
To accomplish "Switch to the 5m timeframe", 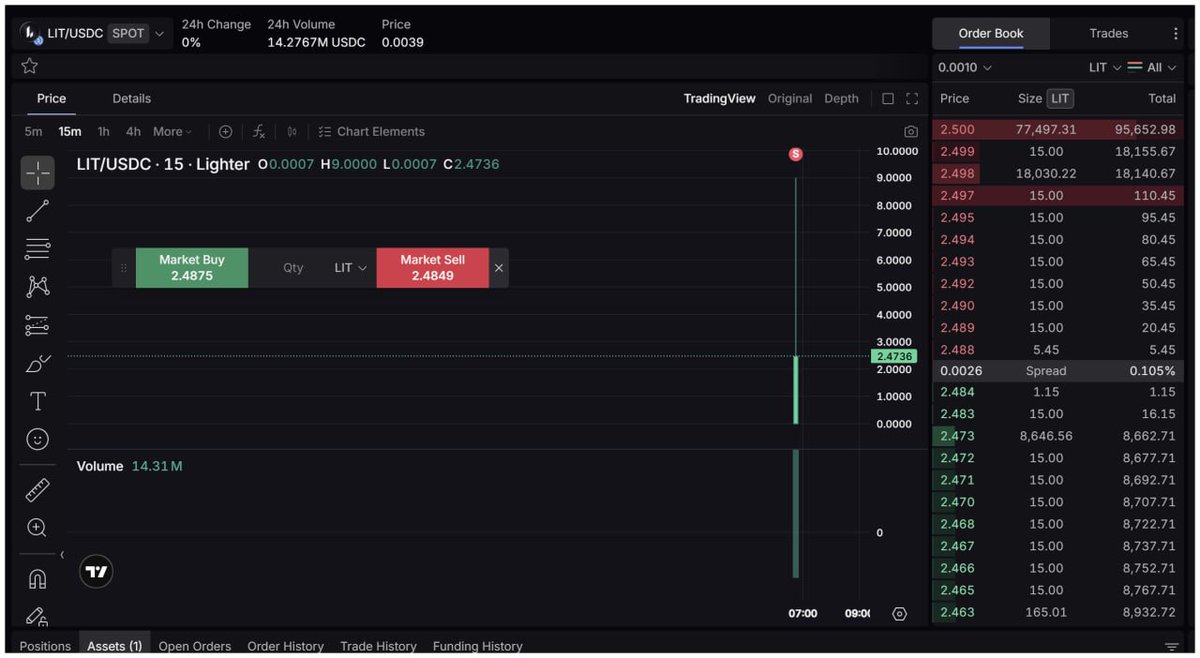I will coord(34,132).
